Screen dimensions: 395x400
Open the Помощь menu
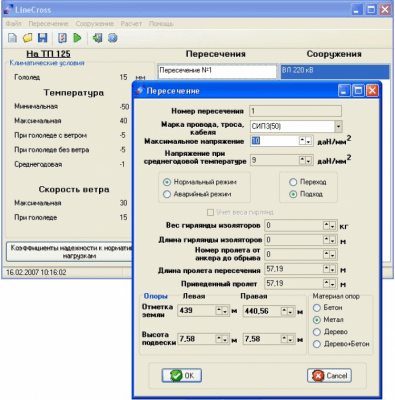161,24
